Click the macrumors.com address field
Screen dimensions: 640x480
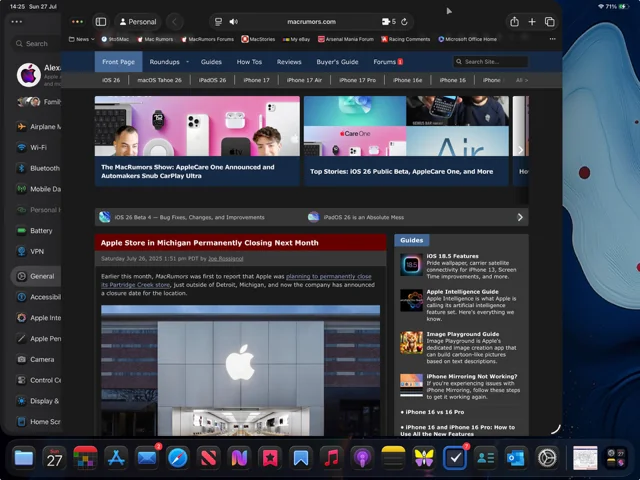tap(311, 22)
